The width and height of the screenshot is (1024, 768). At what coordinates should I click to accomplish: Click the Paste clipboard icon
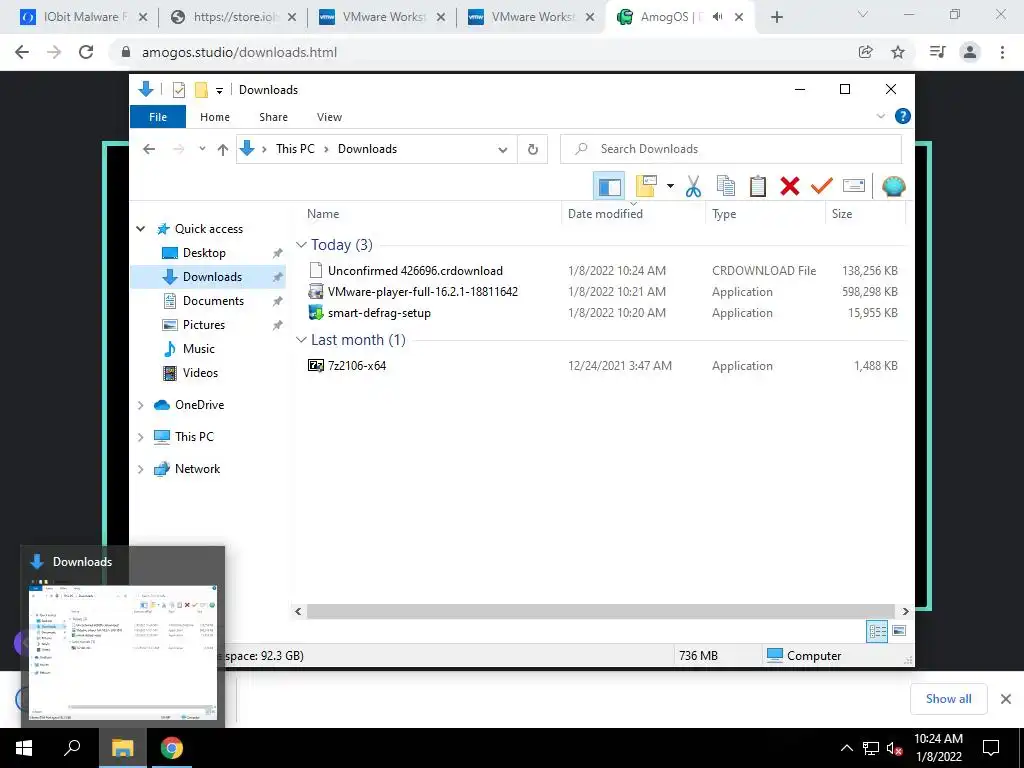click(x=758, y=186)
